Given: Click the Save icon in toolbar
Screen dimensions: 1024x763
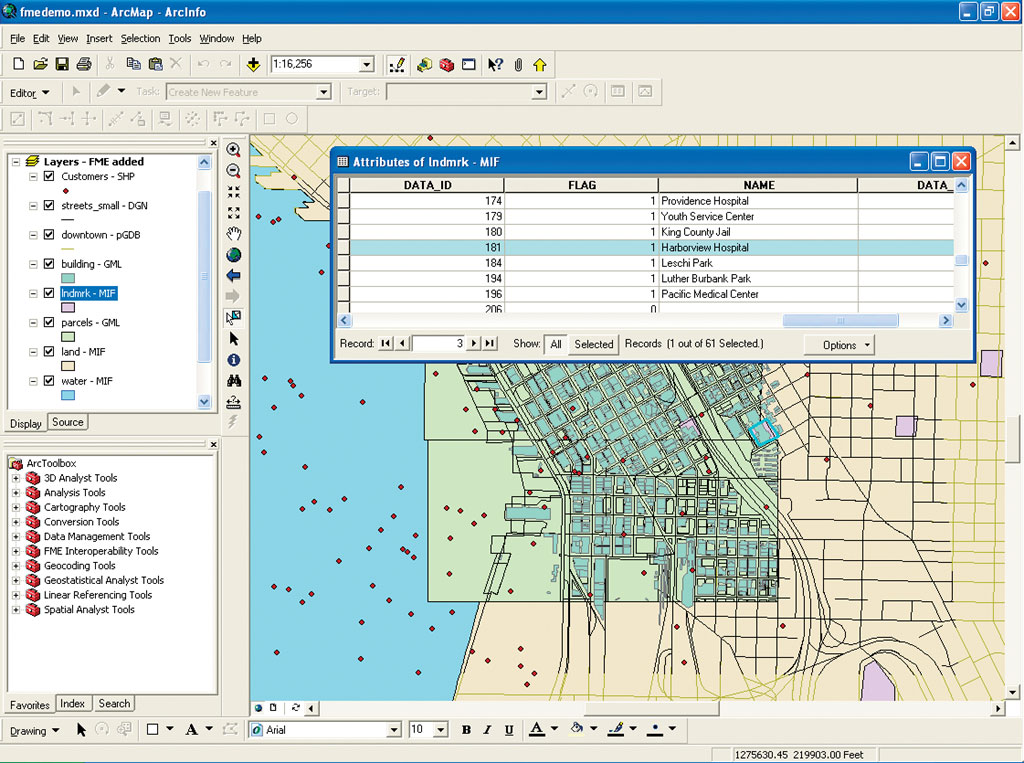Looking at the screenshot, I should coord(62,65).
